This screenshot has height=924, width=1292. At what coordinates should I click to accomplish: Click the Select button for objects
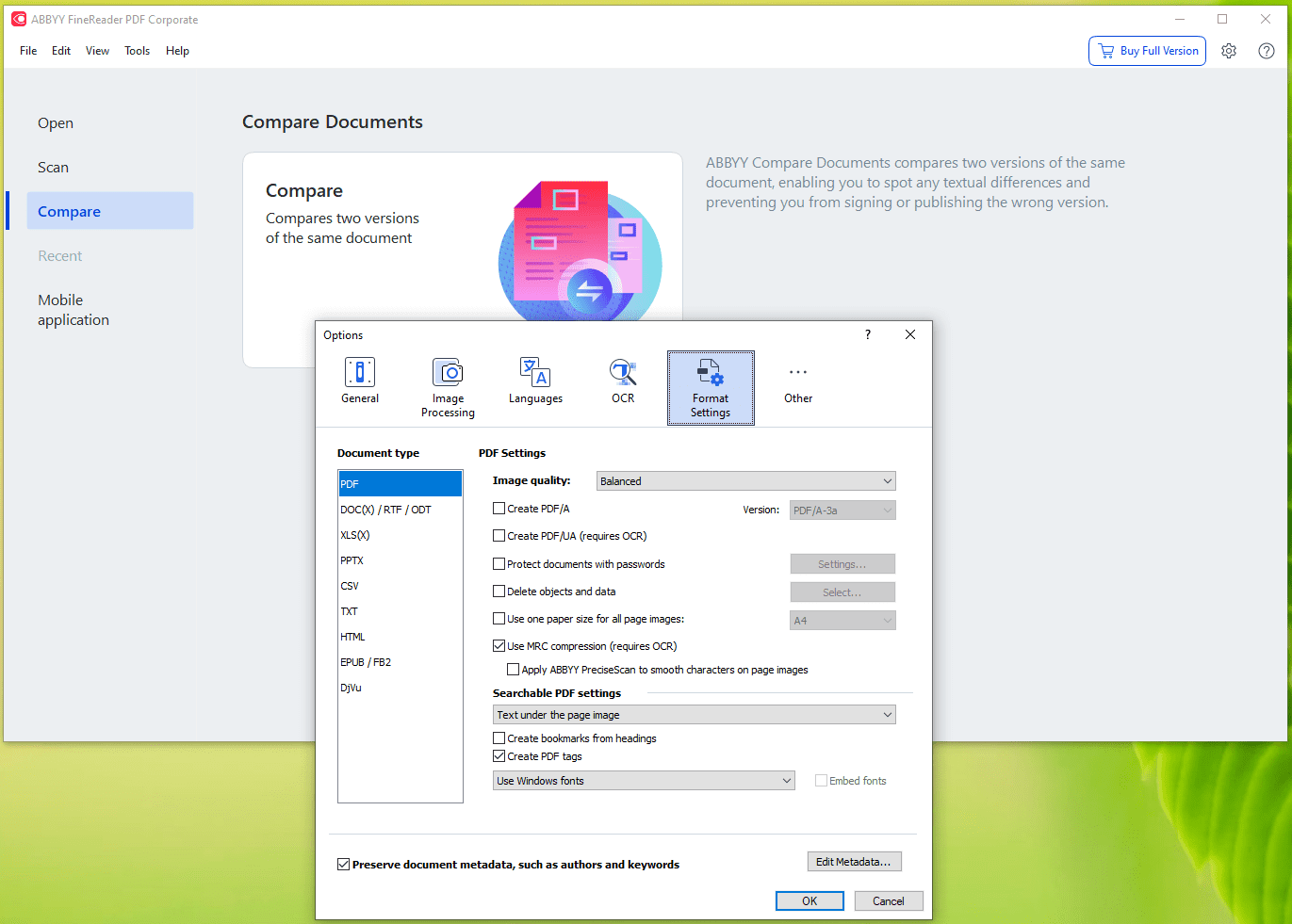pos(842,592)
